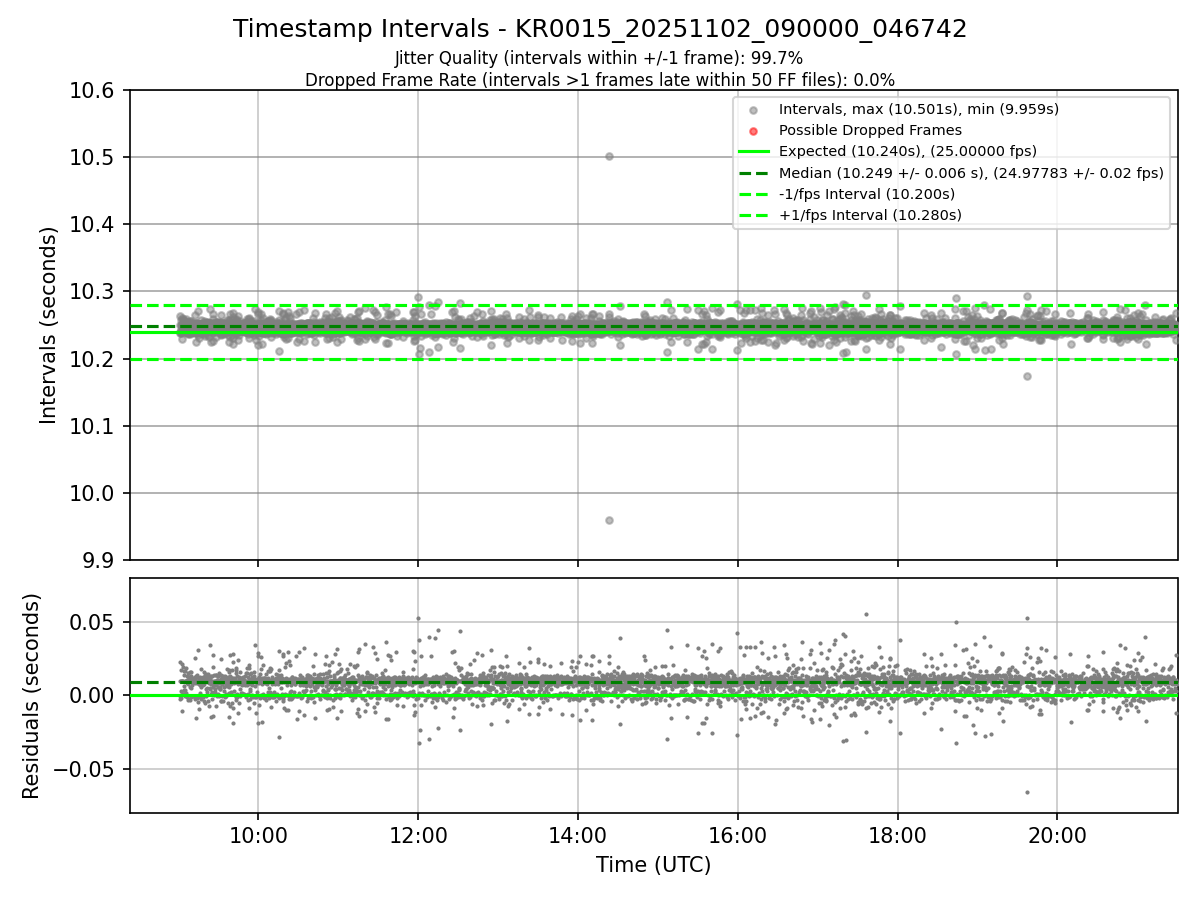The image size is (1200, 900).
Task: Click the residual outlier below -0.05 seconds
Action: pyautogui.click(x=1027, y=792)
